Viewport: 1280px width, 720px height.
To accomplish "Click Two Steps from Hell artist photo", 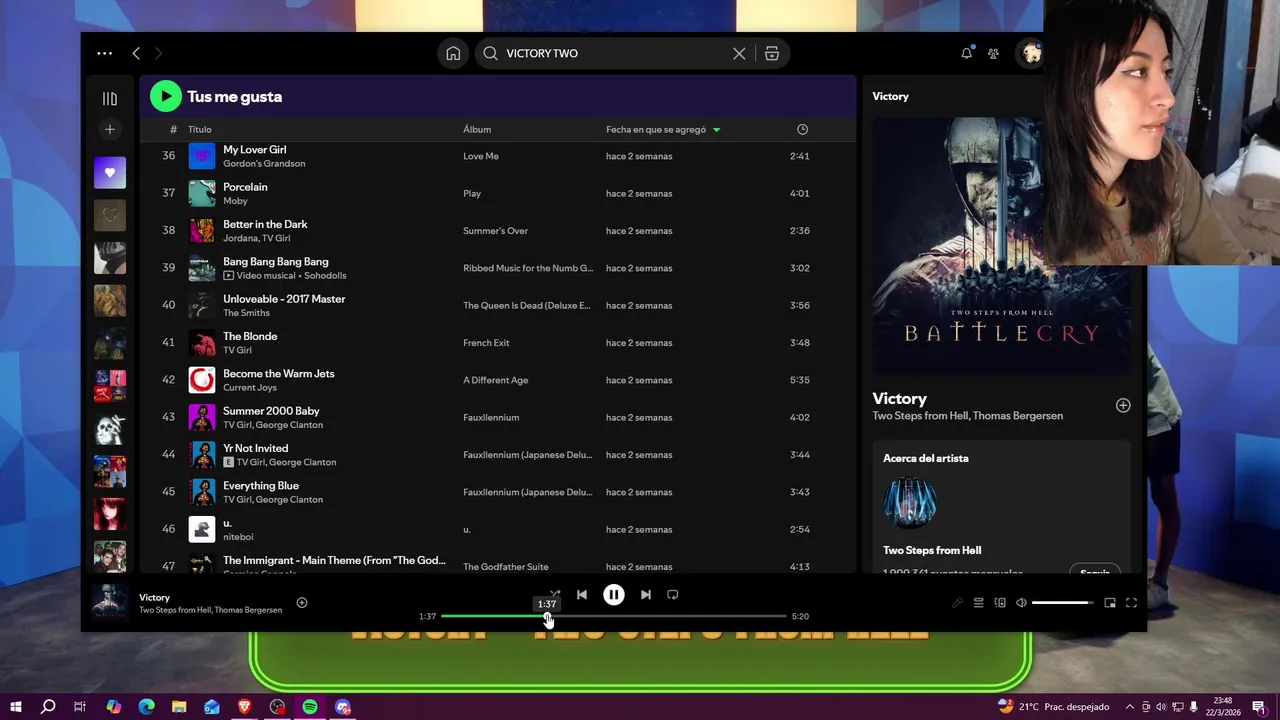I will tap(910, 503).
